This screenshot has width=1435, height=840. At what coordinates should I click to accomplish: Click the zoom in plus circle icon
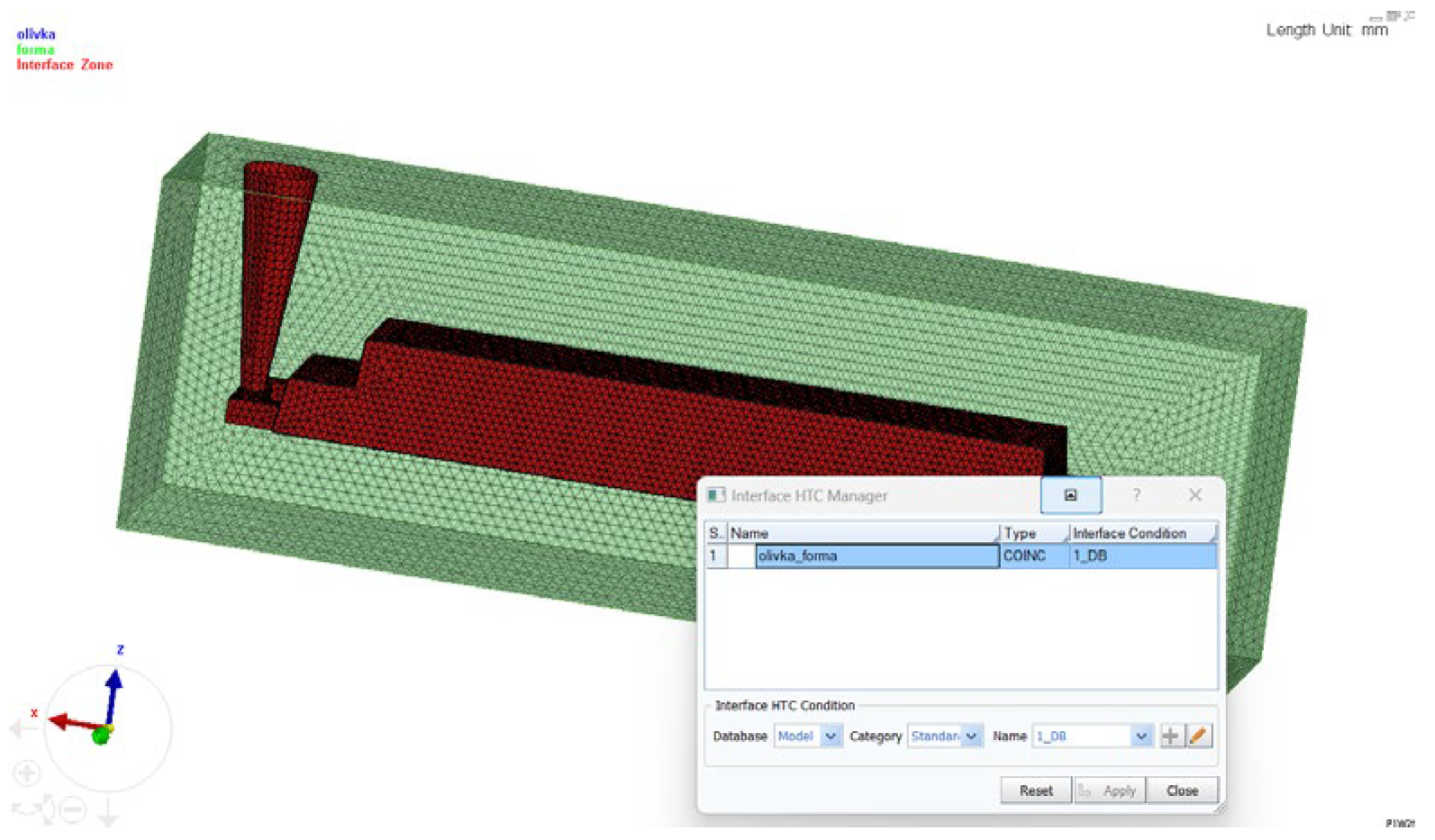[x=26, y=772]
